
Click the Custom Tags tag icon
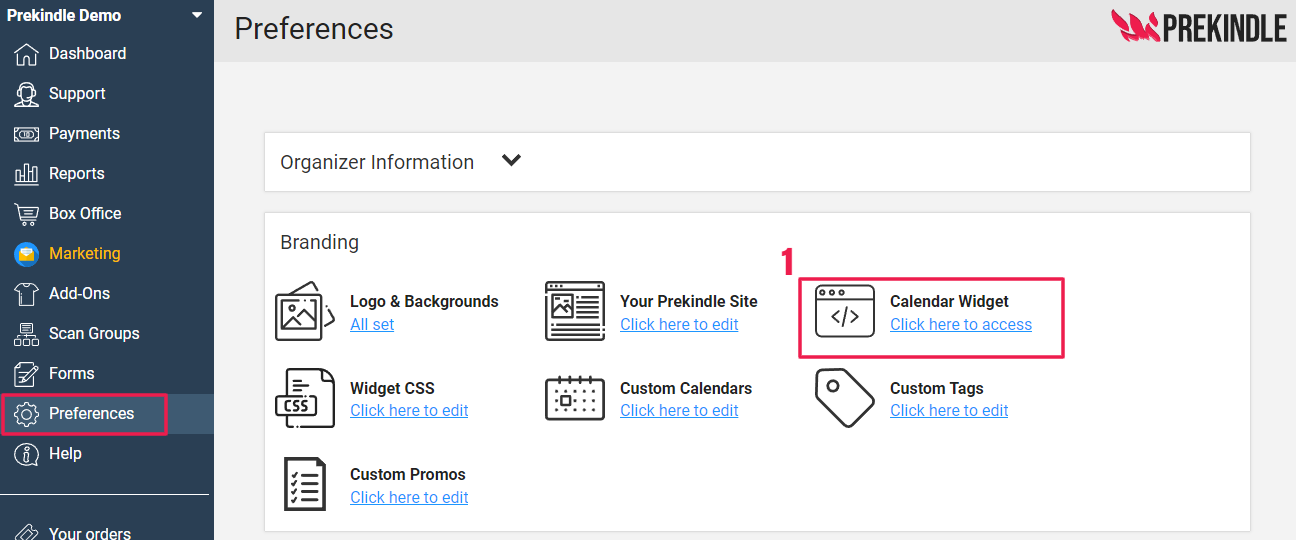tap(845, 398)
